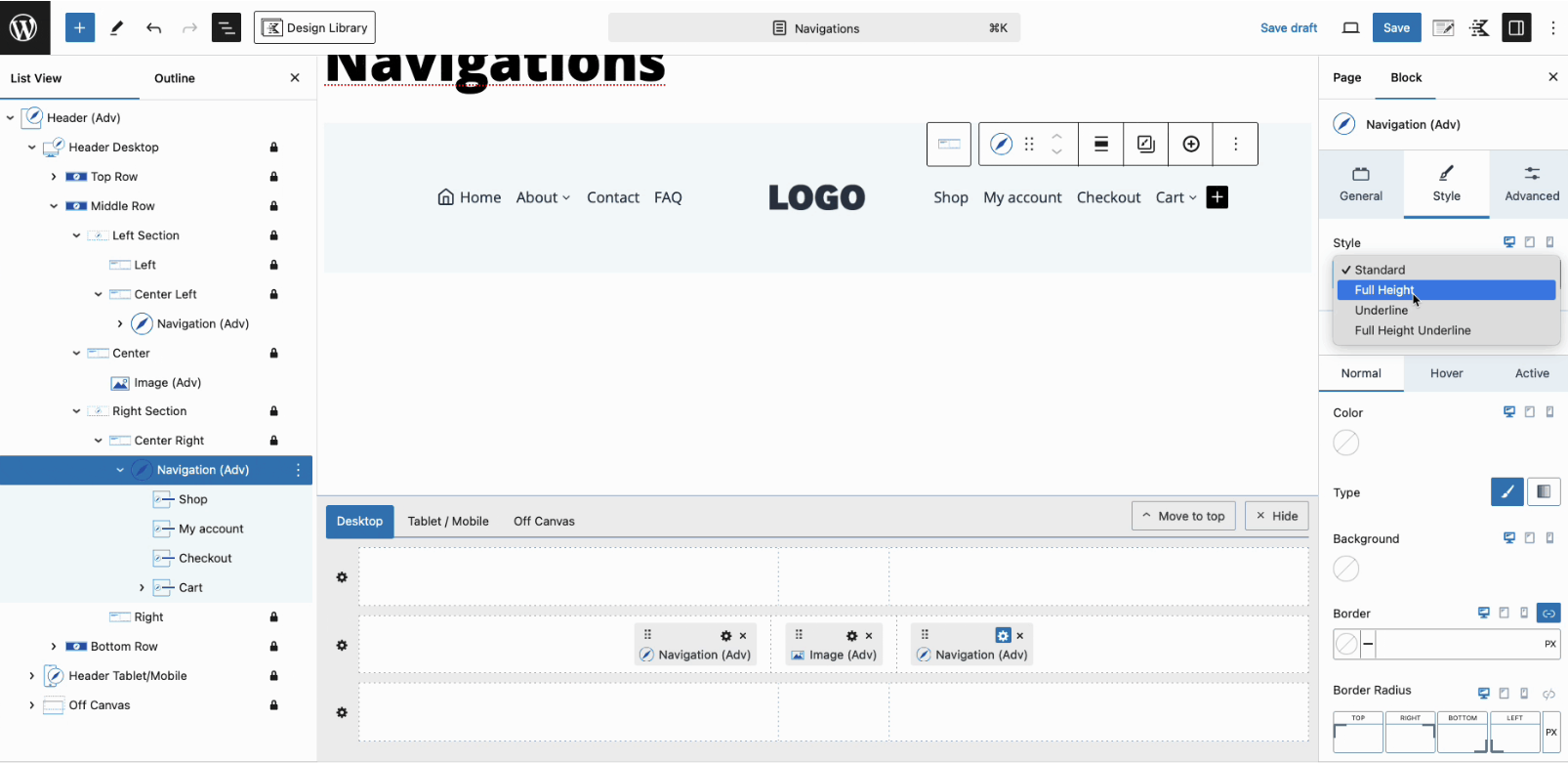This screenshot has height=763, width=1568.
Task: Open settings gear for Image (Adv) chip
Action: coord(851,636)
